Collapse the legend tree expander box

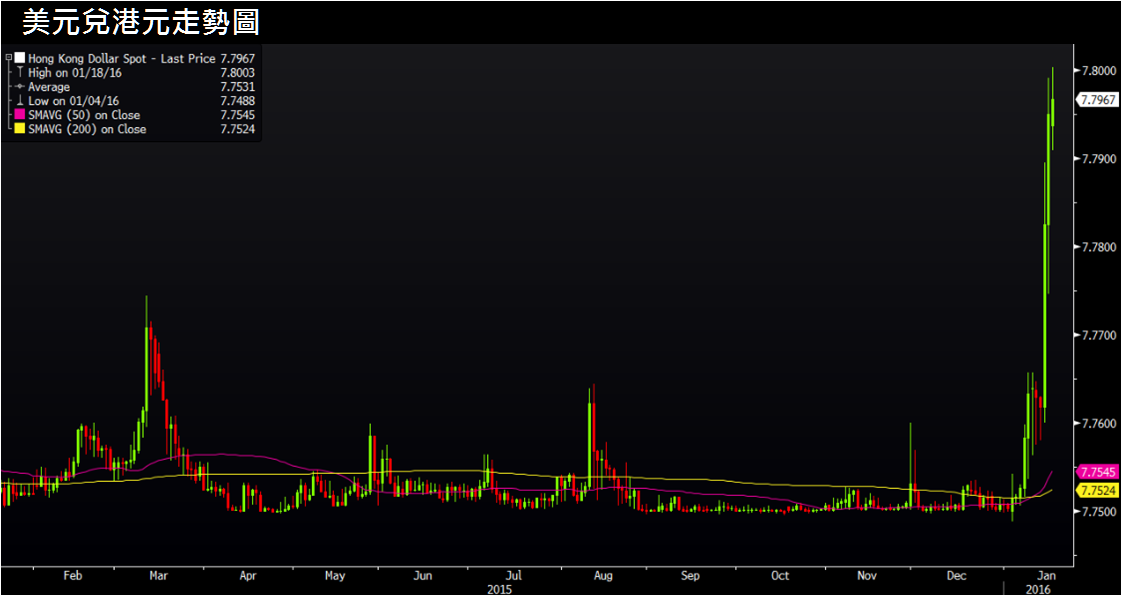coord(8,58)
